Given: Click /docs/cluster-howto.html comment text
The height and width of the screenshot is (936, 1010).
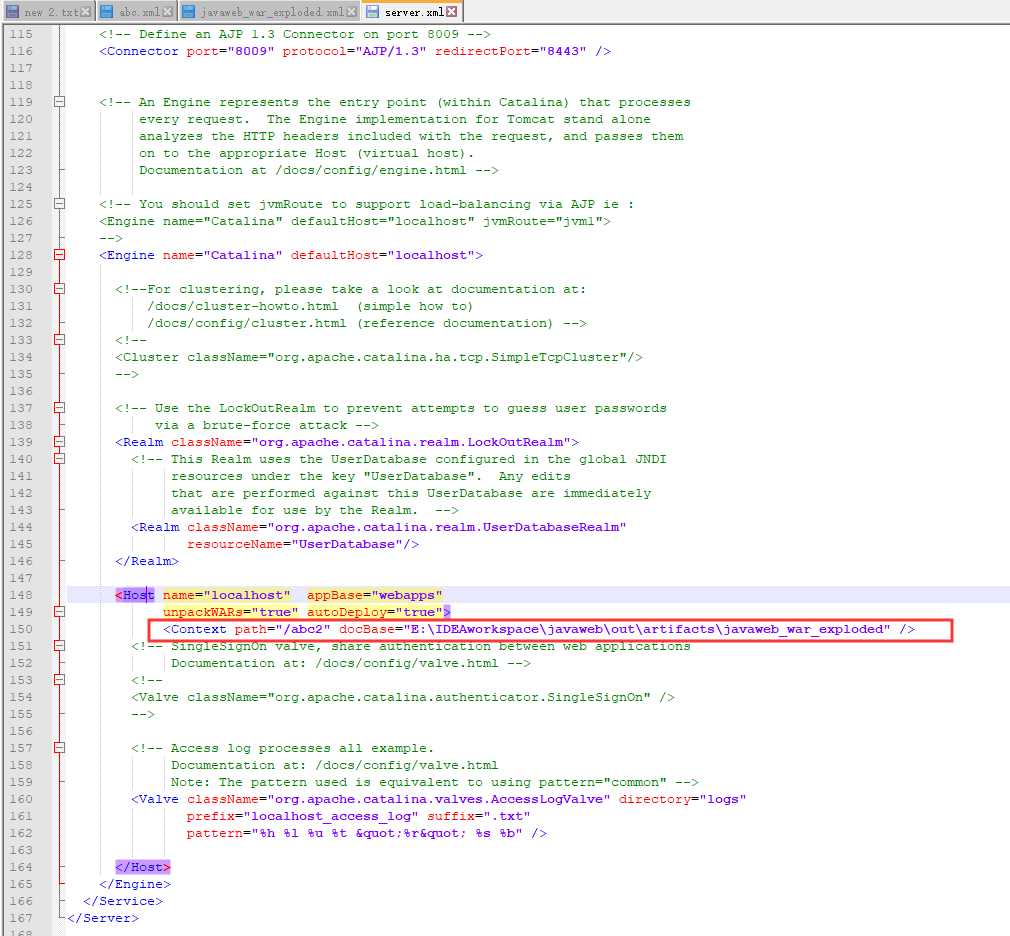Looking at the screenshot, I should pos(243,306).
